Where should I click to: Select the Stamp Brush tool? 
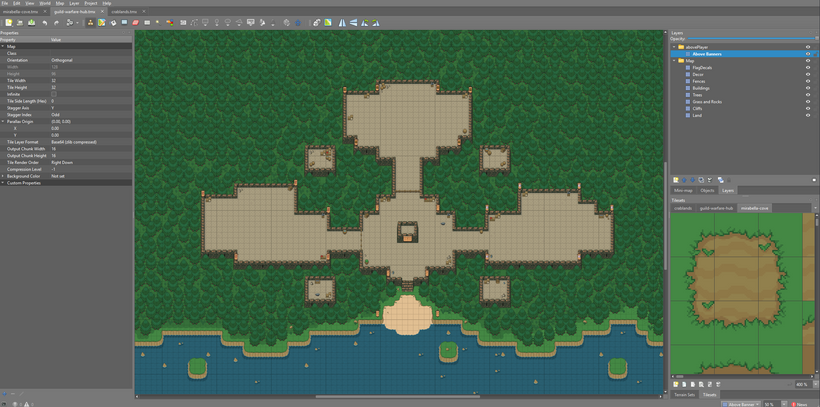point(90,22)
